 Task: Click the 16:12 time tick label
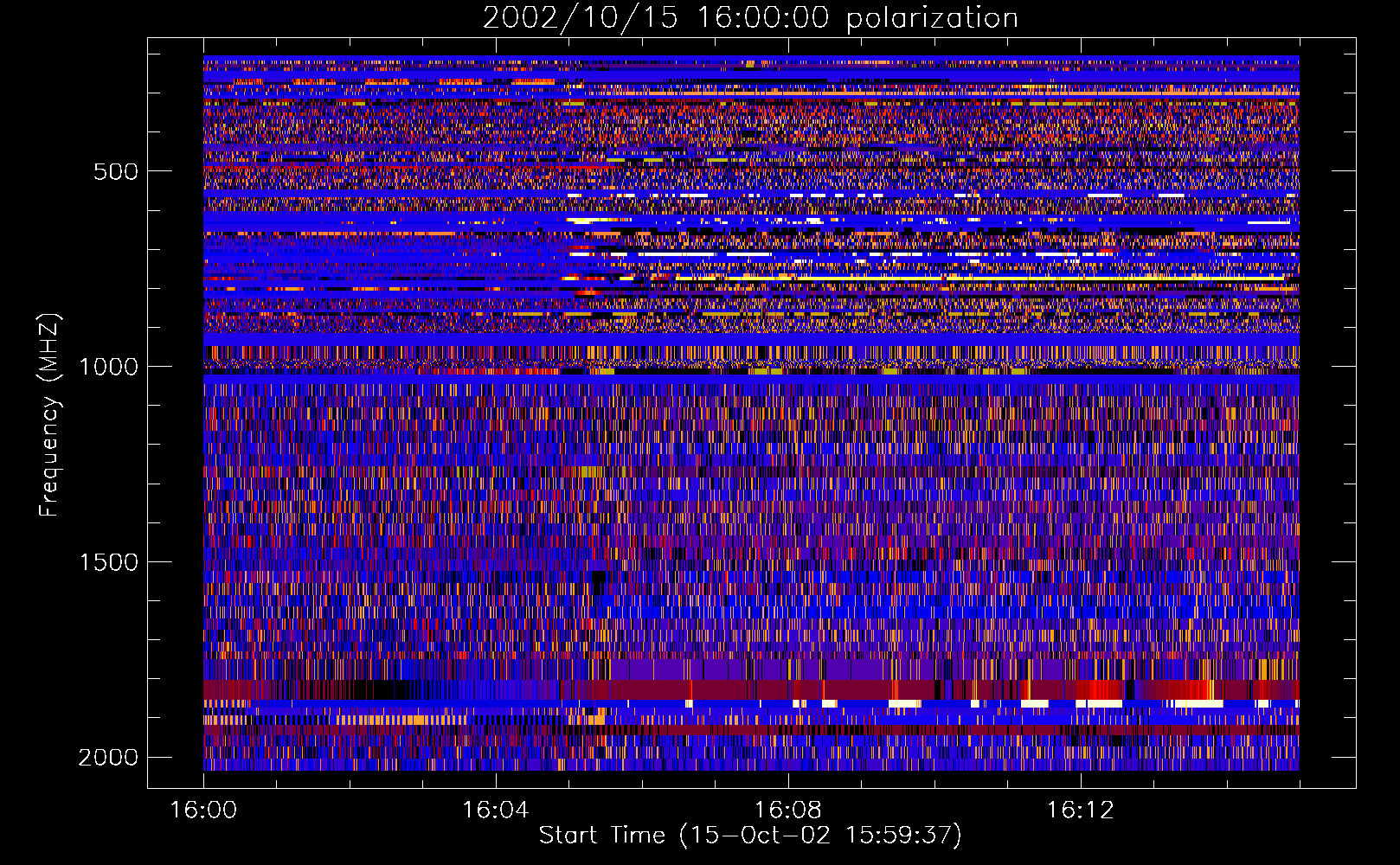click(x=1080, y=811)
